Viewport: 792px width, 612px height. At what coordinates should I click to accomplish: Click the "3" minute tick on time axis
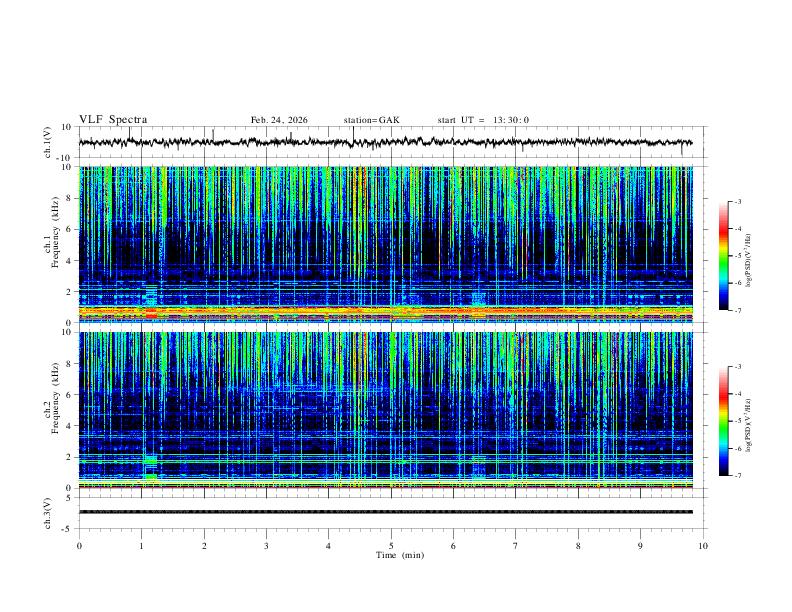(x=266, y=546)
